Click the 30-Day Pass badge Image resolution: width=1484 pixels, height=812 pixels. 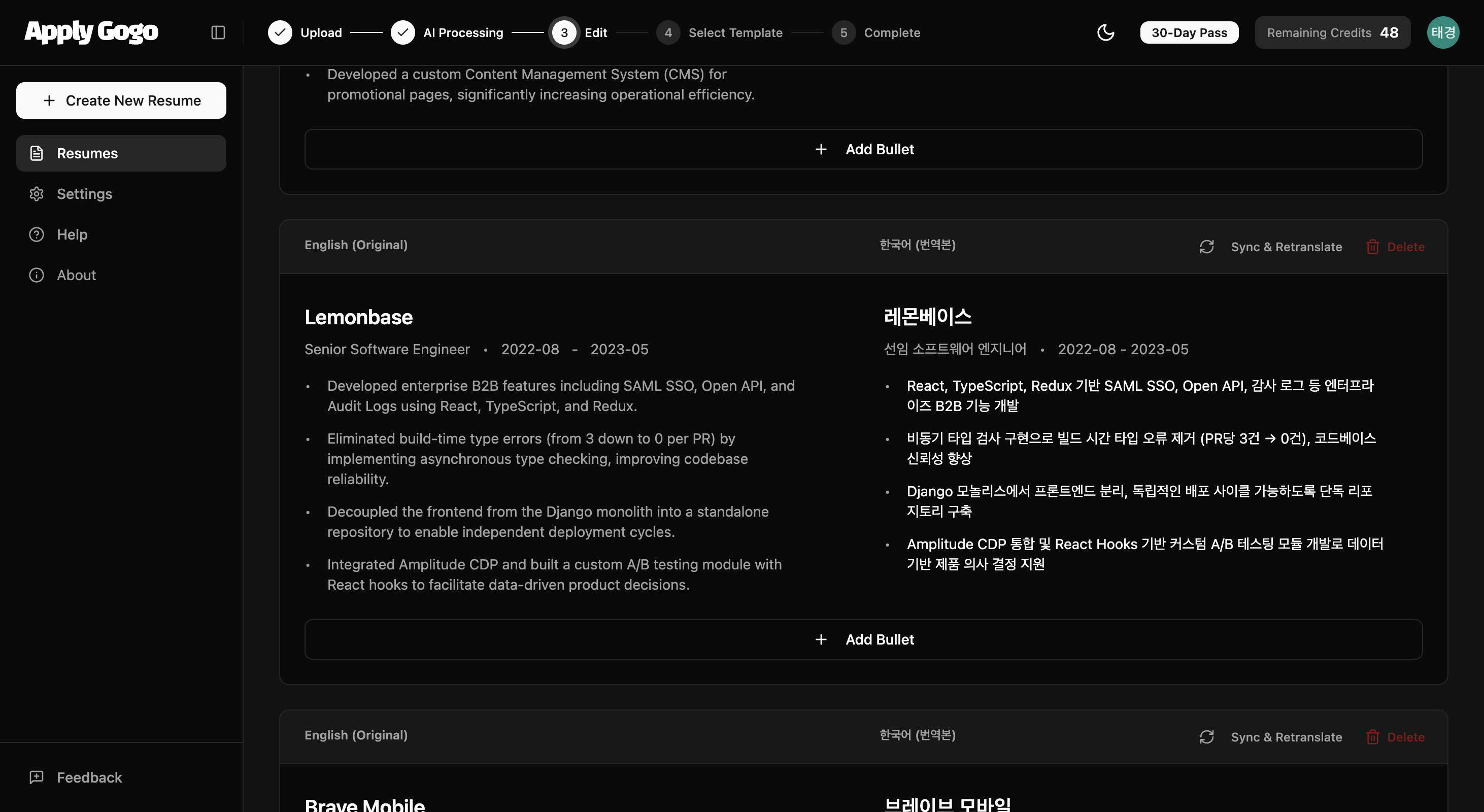coord(1189,32)
